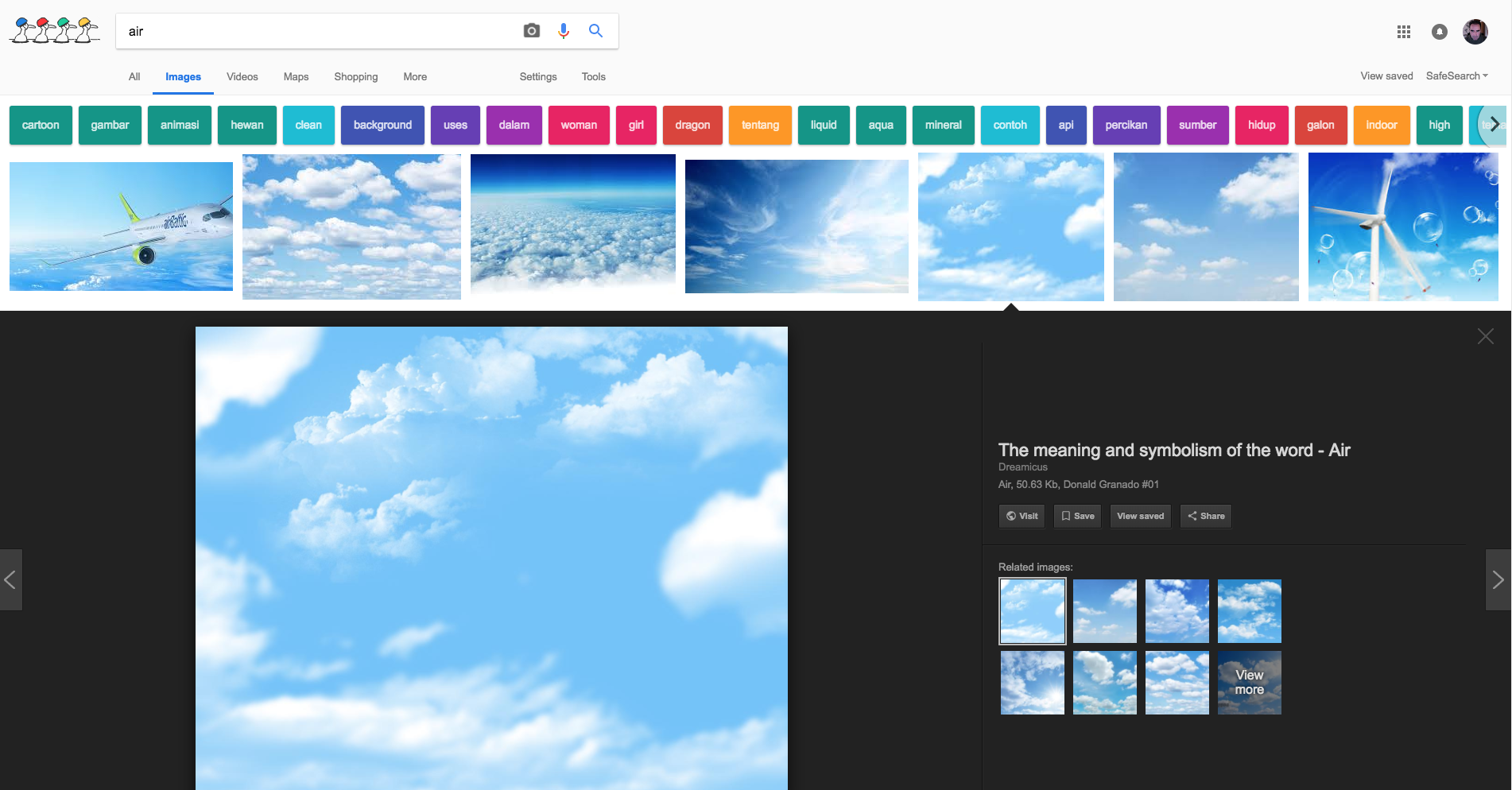Go to the previous image with left arrow
The image size is (1512, 790).
(x=10, y=580)
